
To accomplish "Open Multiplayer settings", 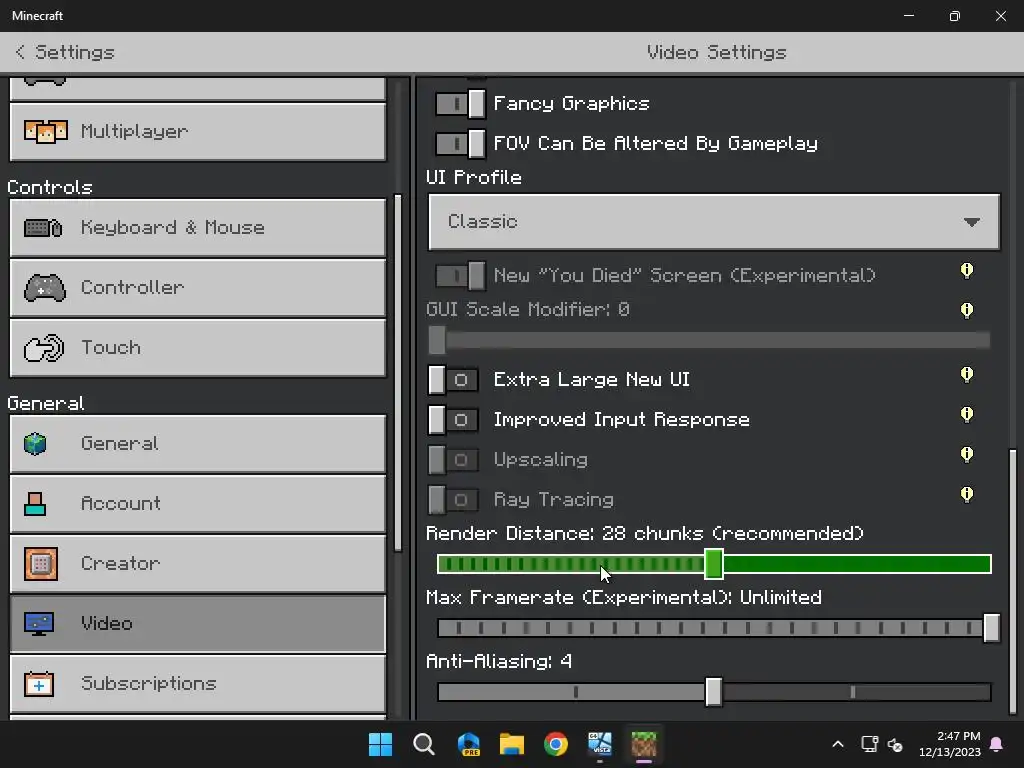I will point(198,131).
